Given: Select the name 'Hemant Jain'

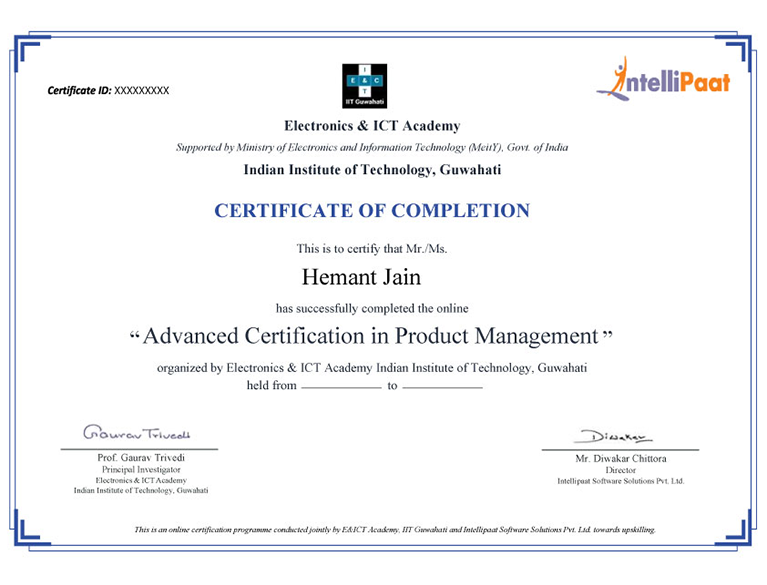Looking at the screenshot, I should click(361, 277).
